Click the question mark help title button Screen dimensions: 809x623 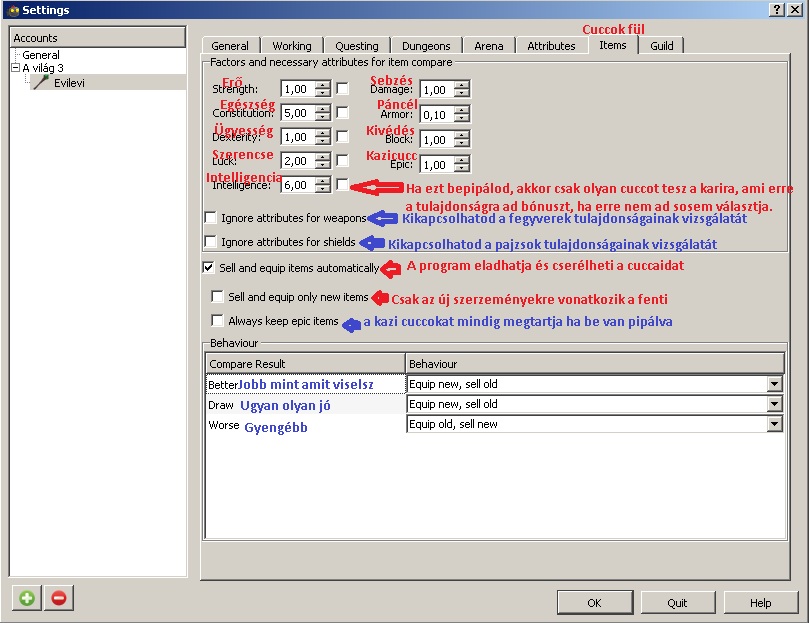[x=777, y=9]
